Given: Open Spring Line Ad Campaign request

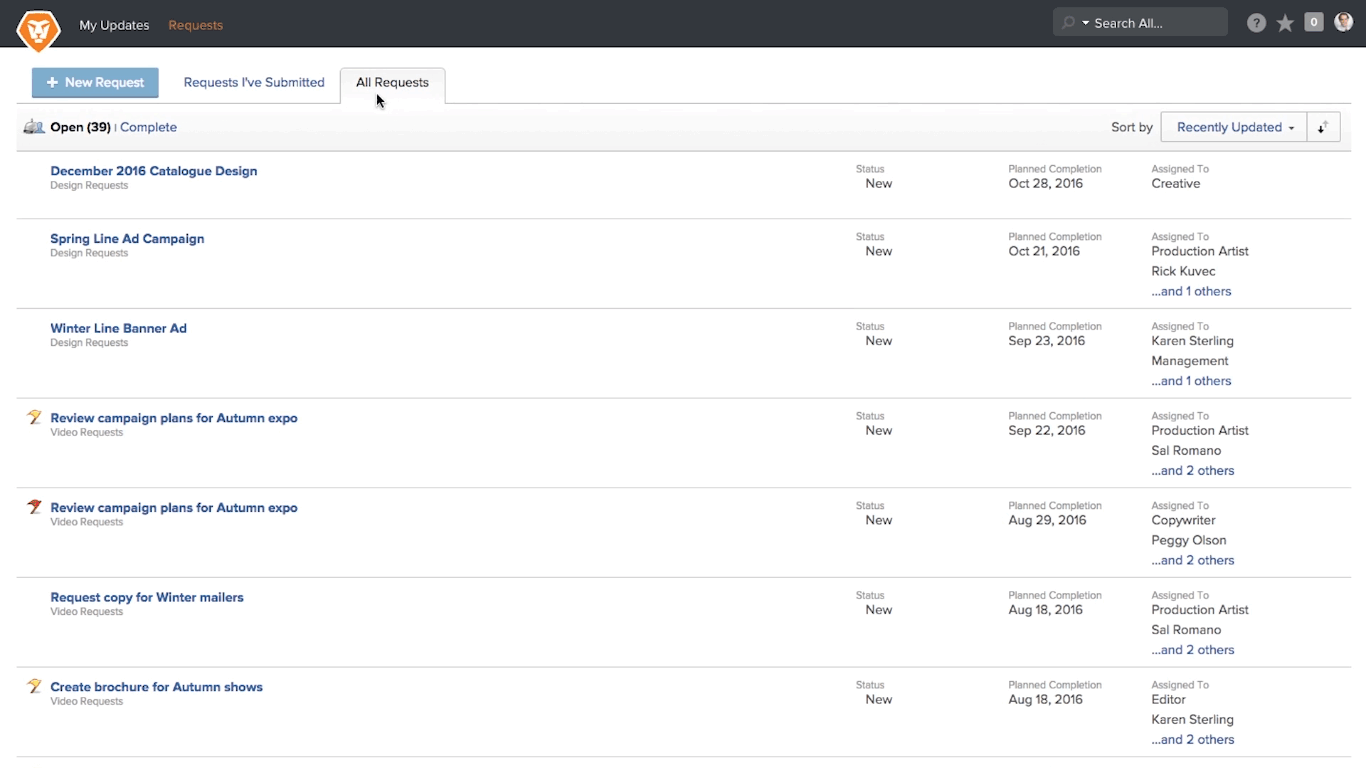Looking at the screenshot, I should [127, 239].
